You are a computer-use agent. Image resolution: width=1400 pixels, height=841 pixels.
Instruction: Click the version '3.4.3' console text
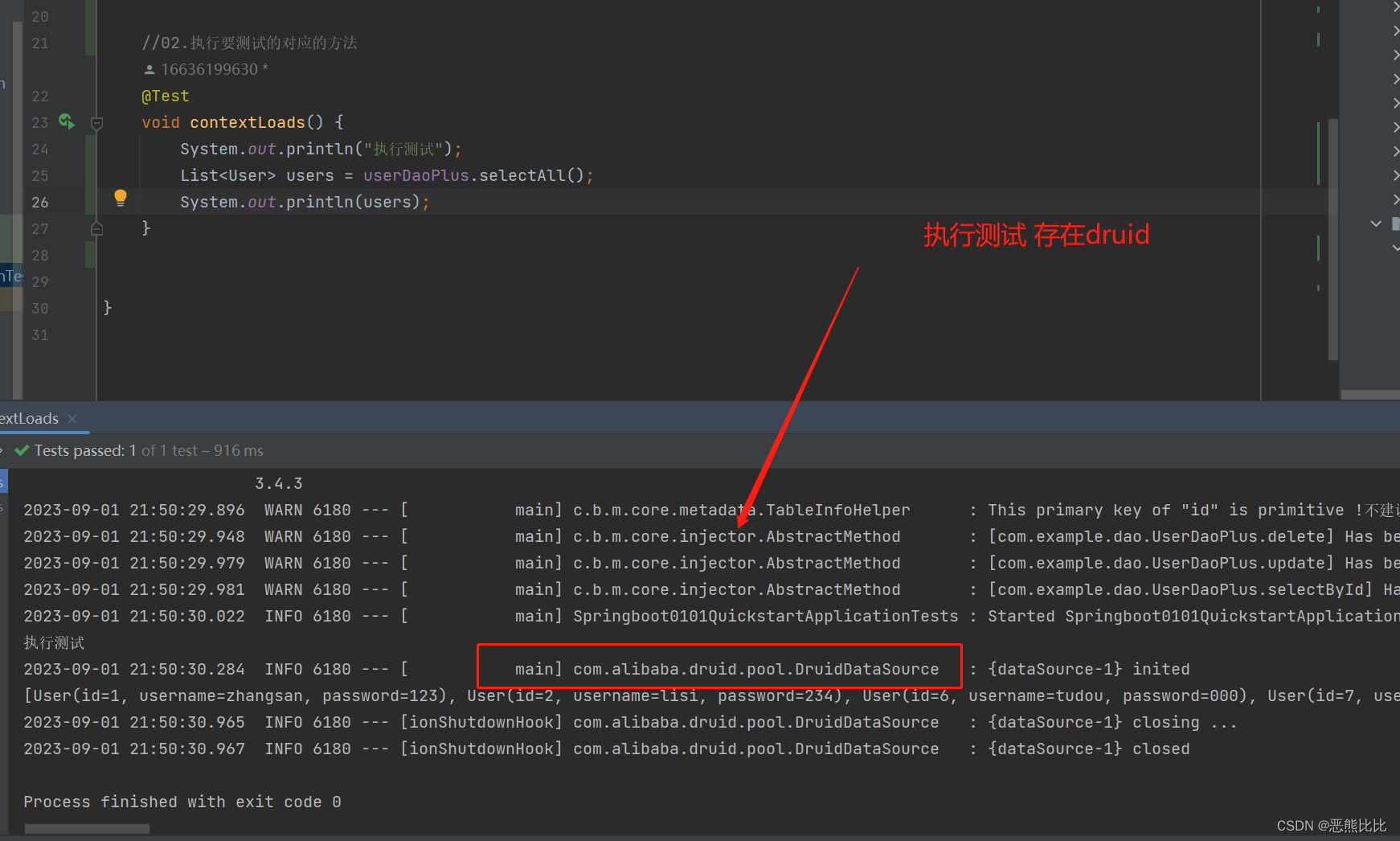(x=279, y=483)
